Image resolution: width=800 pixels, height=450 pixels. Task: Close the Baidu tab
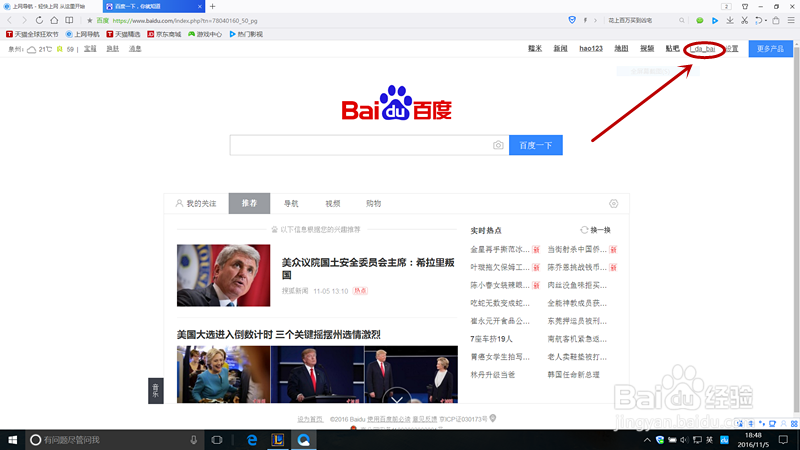coord(199,6)
